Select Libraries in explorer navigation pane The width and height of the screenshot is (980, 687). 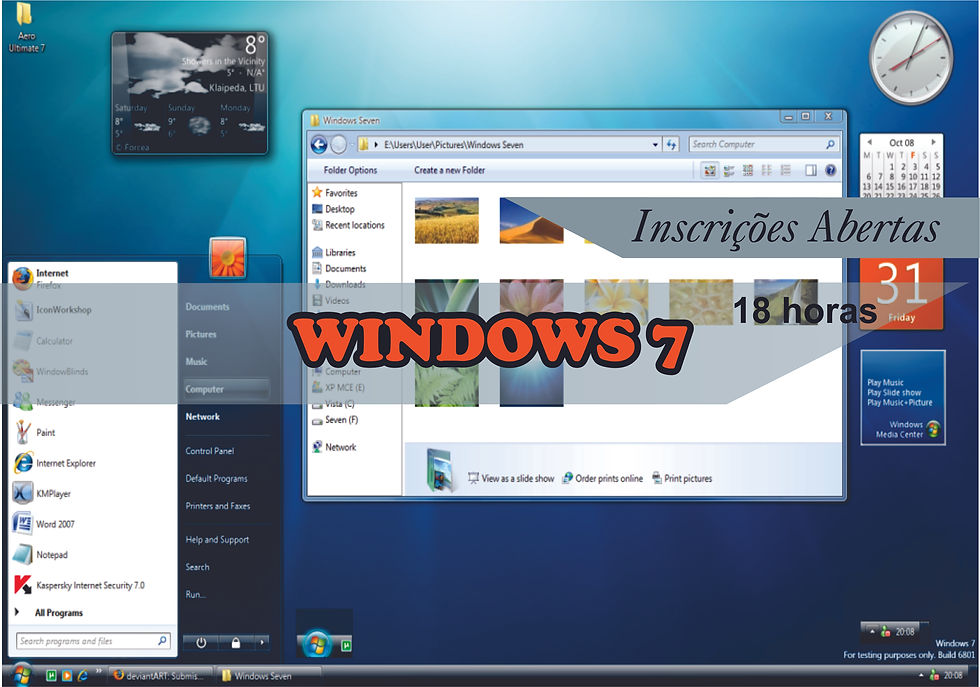(333, 253)
